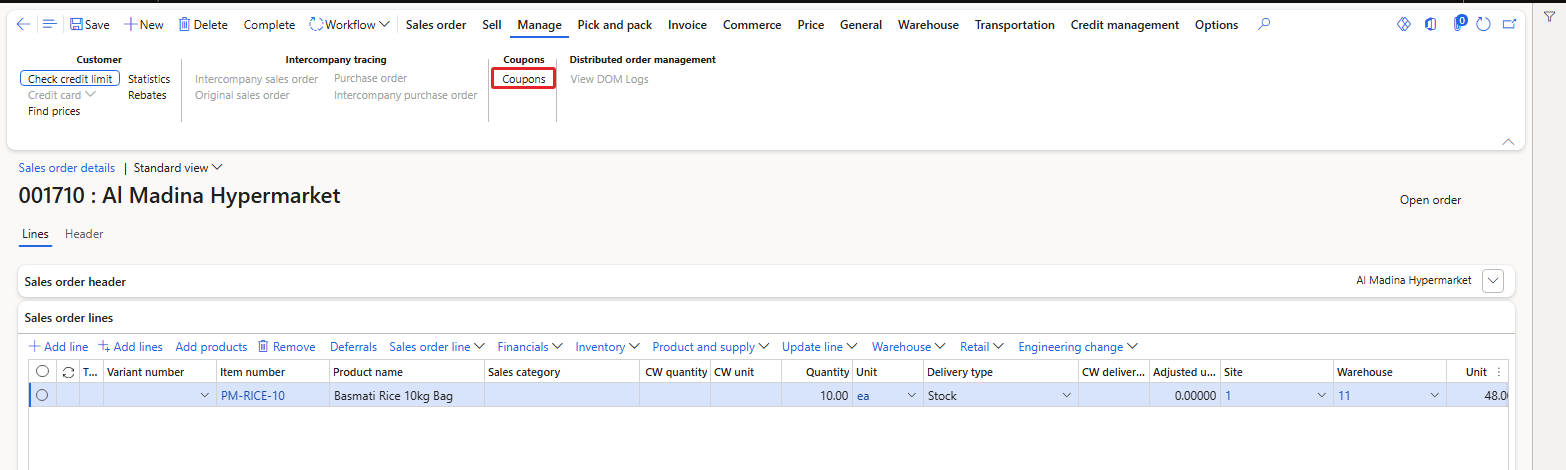
Task: Click the Office app icon
Action: pos(1431,24)
